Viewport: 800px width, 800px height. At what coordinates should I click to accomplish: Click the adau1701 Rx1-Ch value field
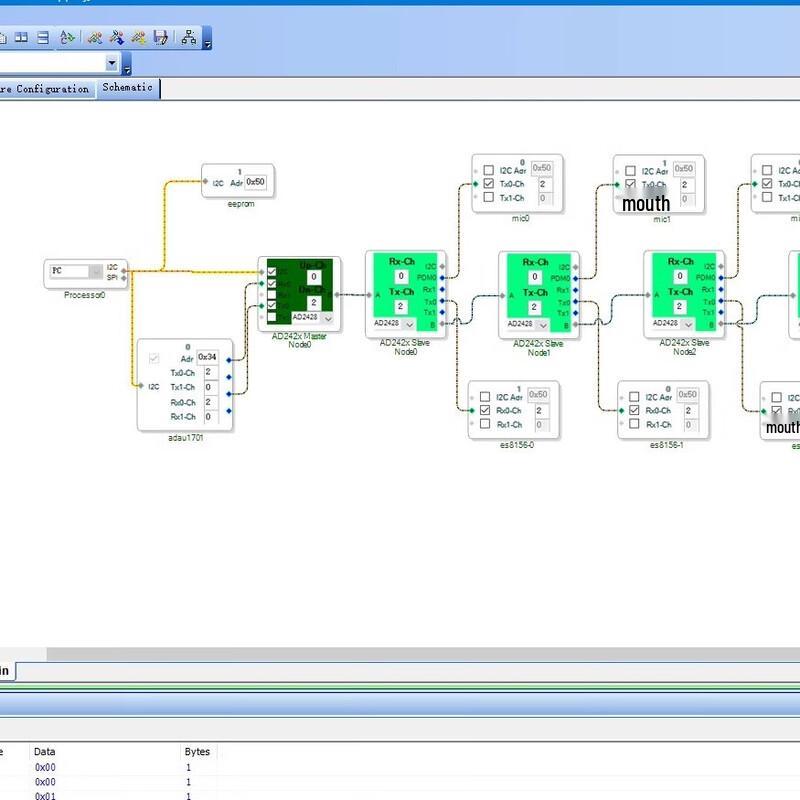[211, 416]
